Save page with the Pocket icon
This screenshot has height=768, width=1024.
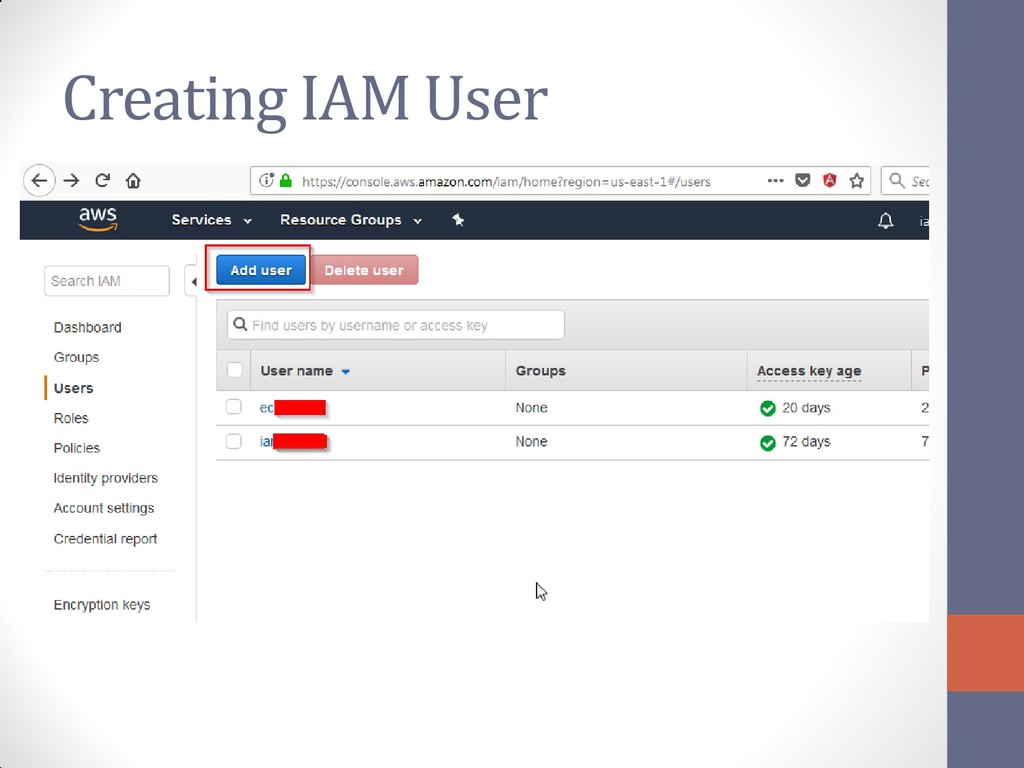[x=803, y=180]
